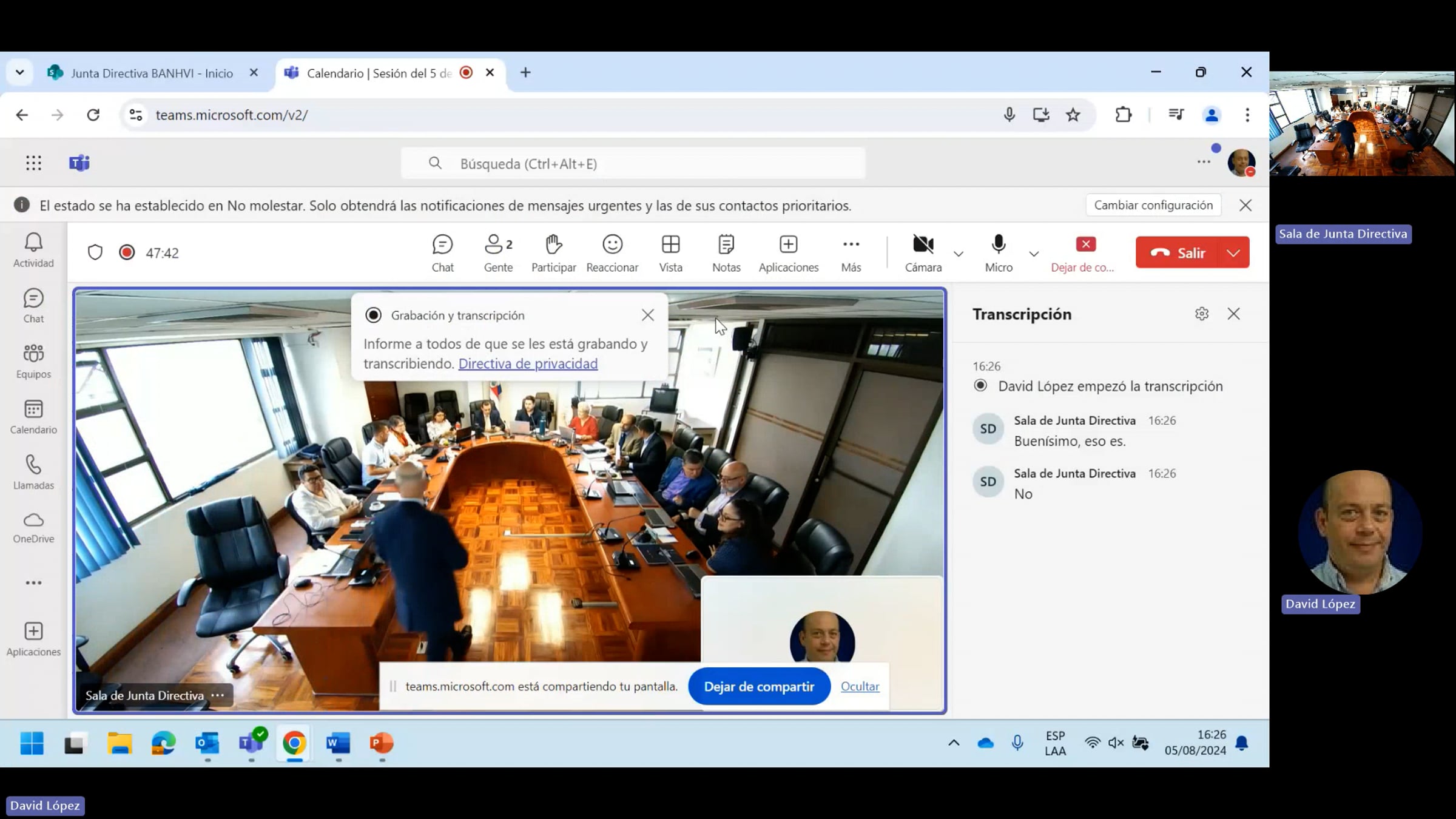1456x819 pixels.
Task: Show more apps ellipsis in left sidebar
Action: [33, 583]
